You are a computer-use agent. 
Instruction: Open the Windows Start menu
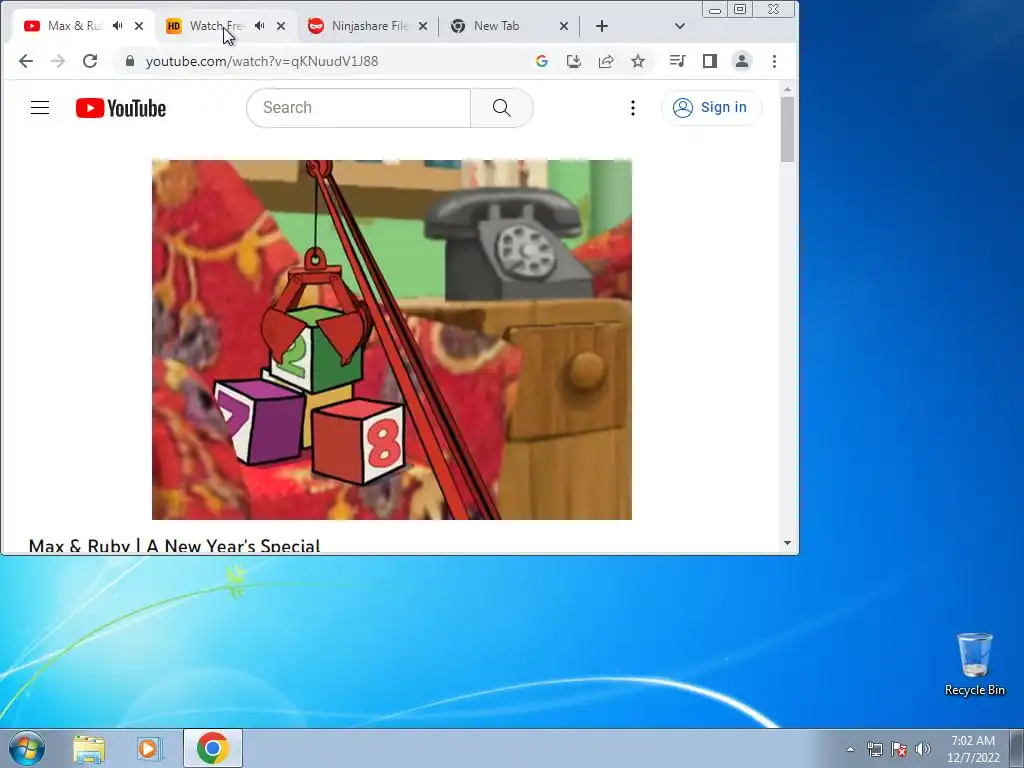pos(26,748)
